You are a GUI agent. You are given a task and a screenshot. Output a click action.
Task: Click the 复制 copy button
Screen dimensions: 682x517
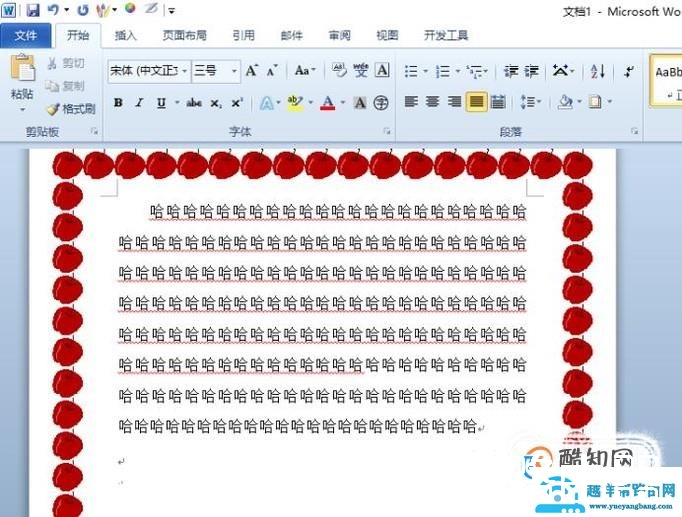[65, 86]
